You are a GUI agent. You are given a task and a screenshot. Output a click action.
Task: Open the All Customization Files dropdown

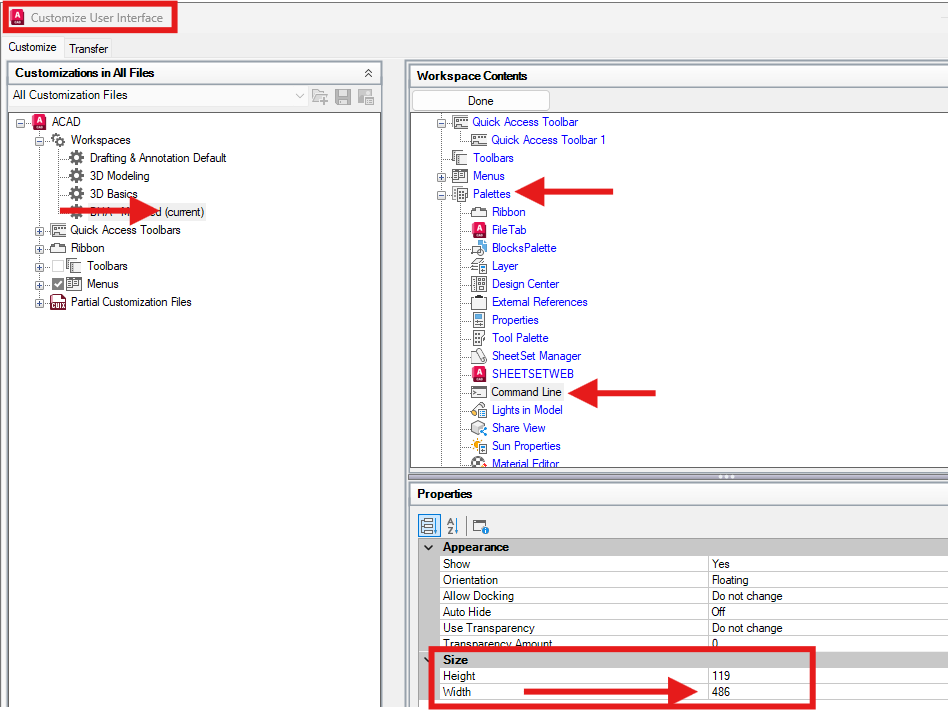coord(299,96)
